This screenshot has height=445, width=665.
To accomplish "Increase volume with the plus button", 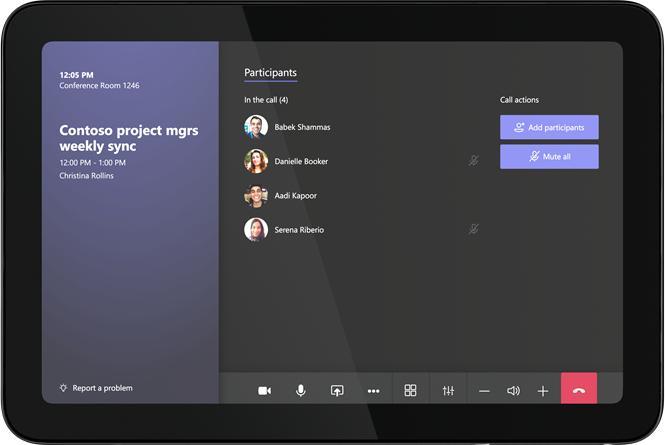I will [x=543, y=391].
